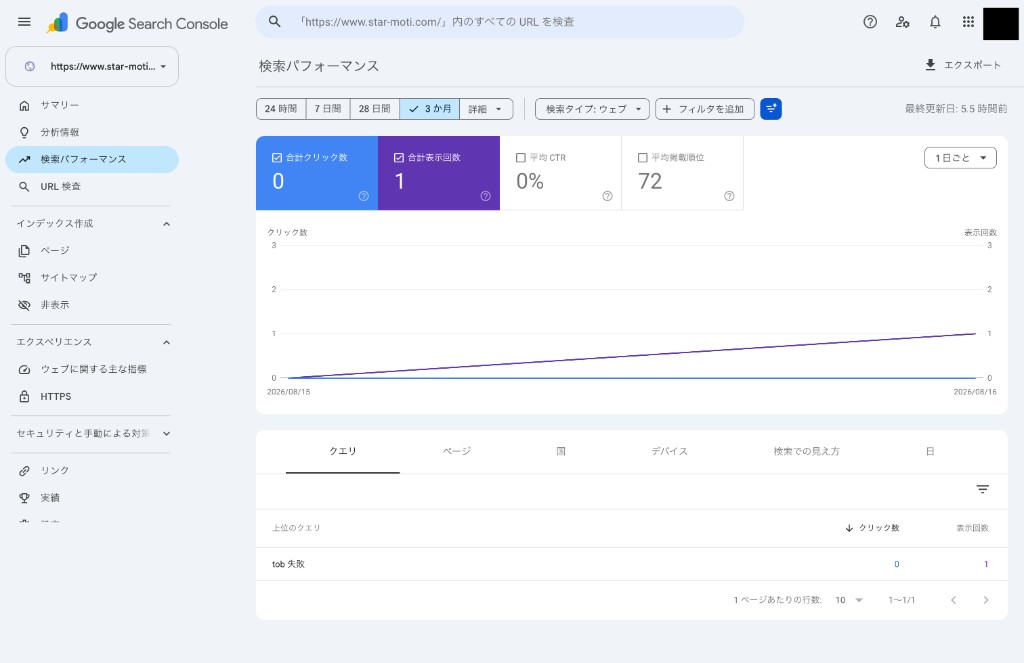Switch to the ページ tab
Image resolution: width=1024 pixels, height=663 pixels.
click(x=456, y=451)
